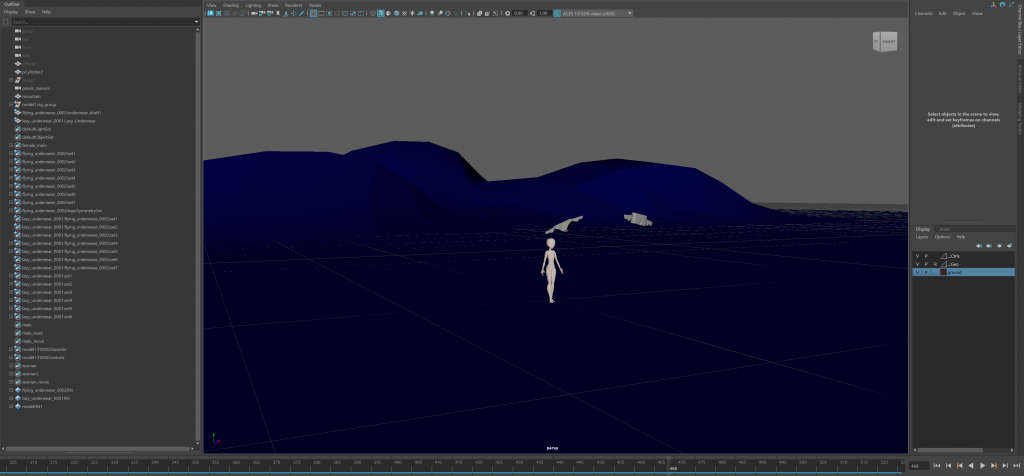
Task: Click the Outliner search field
Action: pos(100,21)
